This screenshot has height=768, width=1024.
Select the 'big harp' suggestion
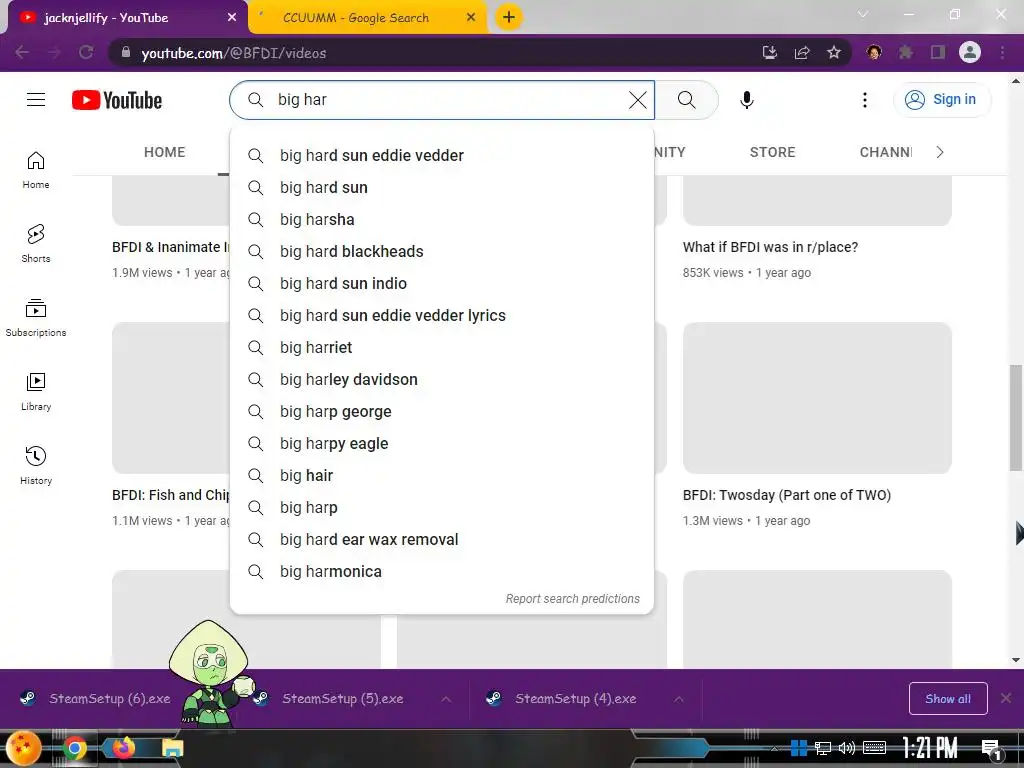[441, 507]
